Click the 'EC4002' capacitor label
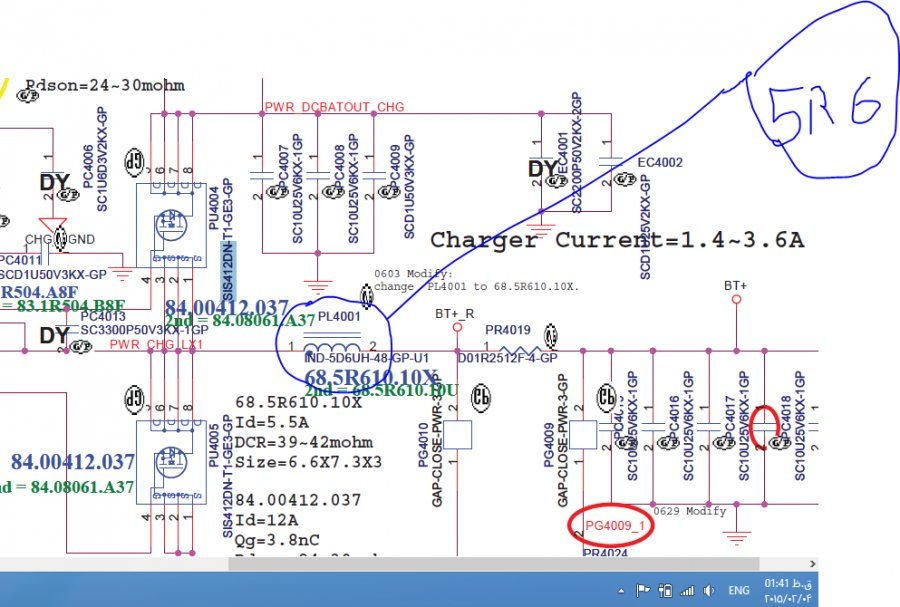This screenshot has width=900, height=607. pyautogui.click(x=660, y=162)
